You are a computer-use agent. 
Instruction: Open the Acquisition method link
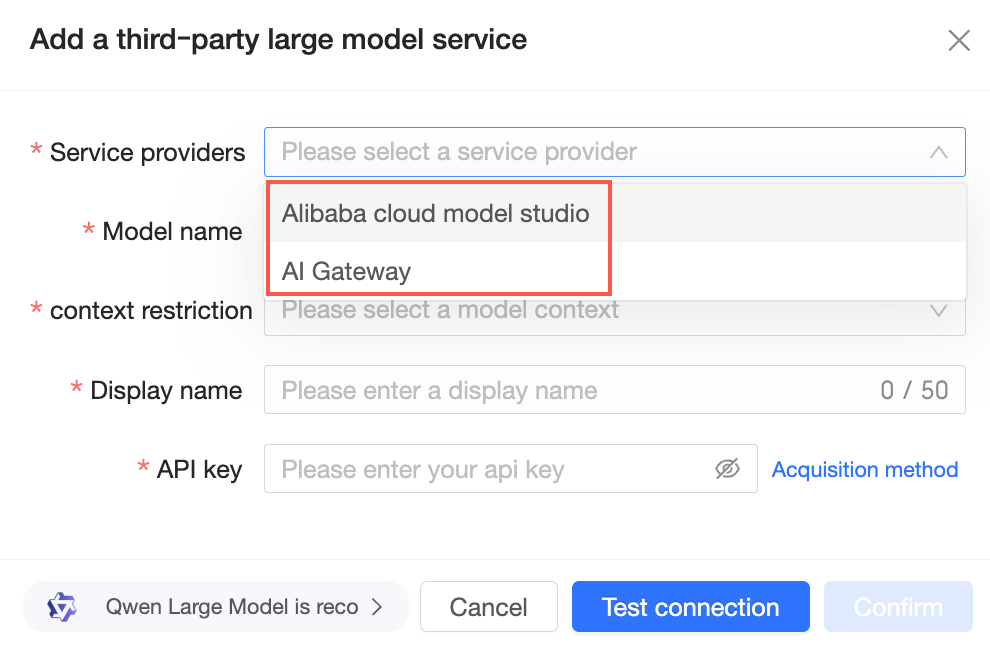pos(864,470)
